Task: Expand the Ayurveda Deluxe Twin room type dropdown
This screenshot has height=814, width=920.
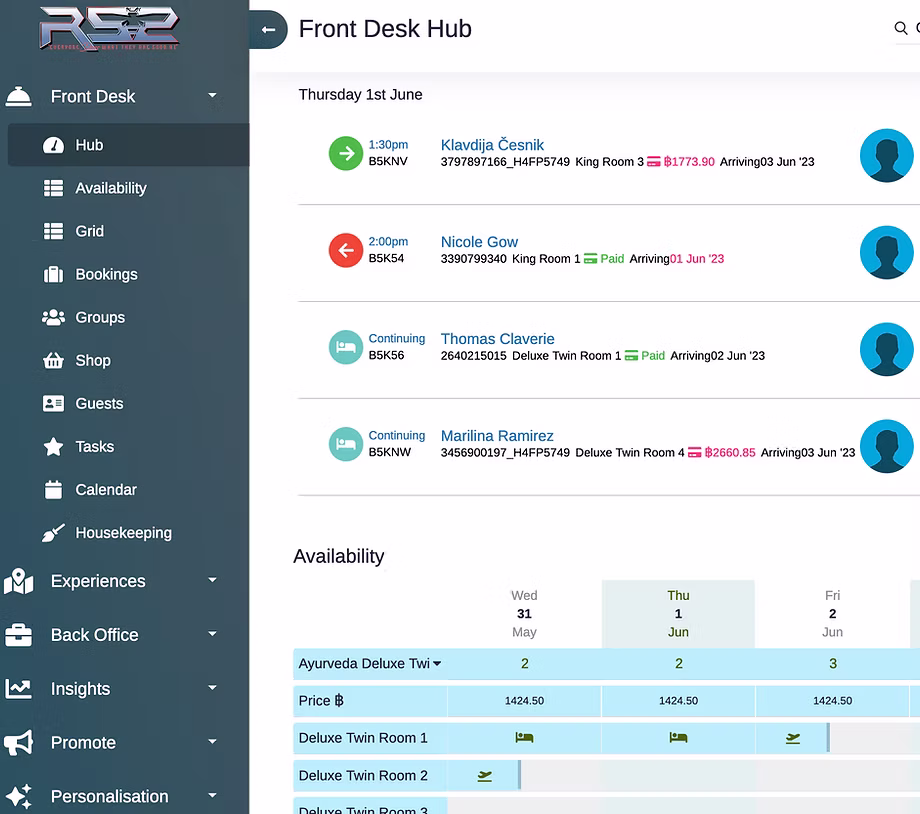Action: coord(437,664)
